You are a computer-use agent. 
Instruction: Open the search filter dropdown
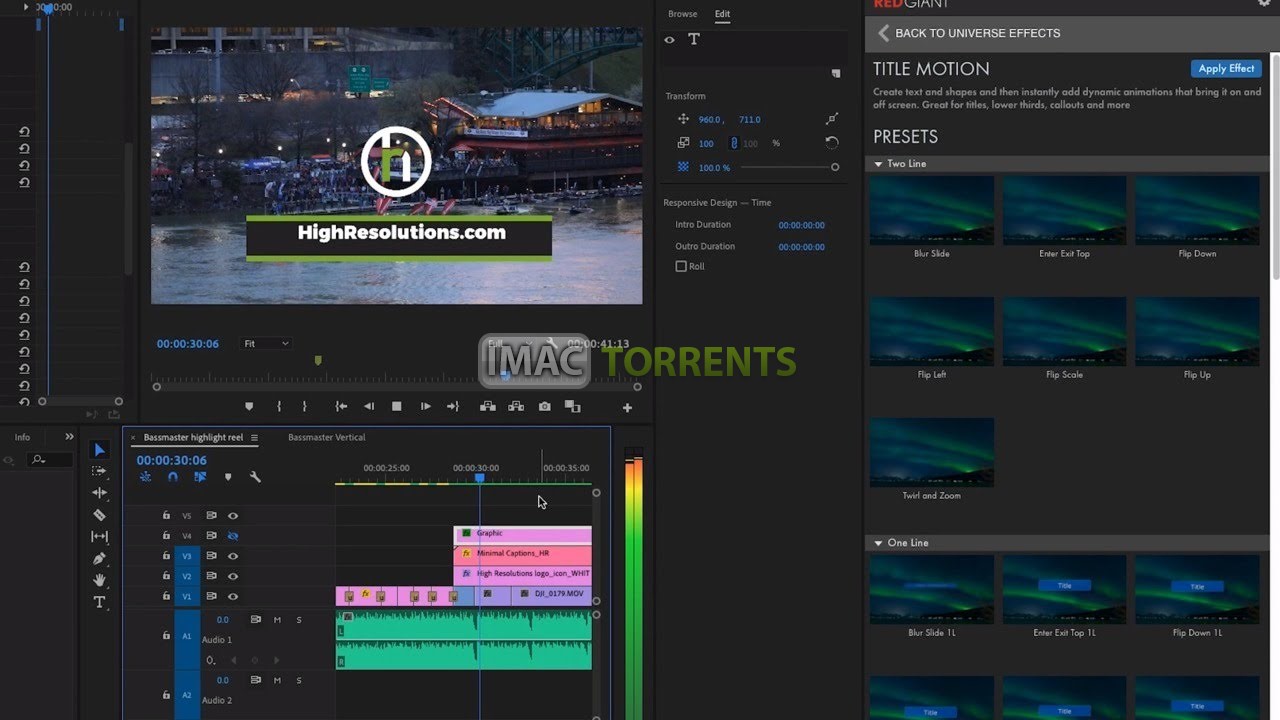tap(38, 460)
